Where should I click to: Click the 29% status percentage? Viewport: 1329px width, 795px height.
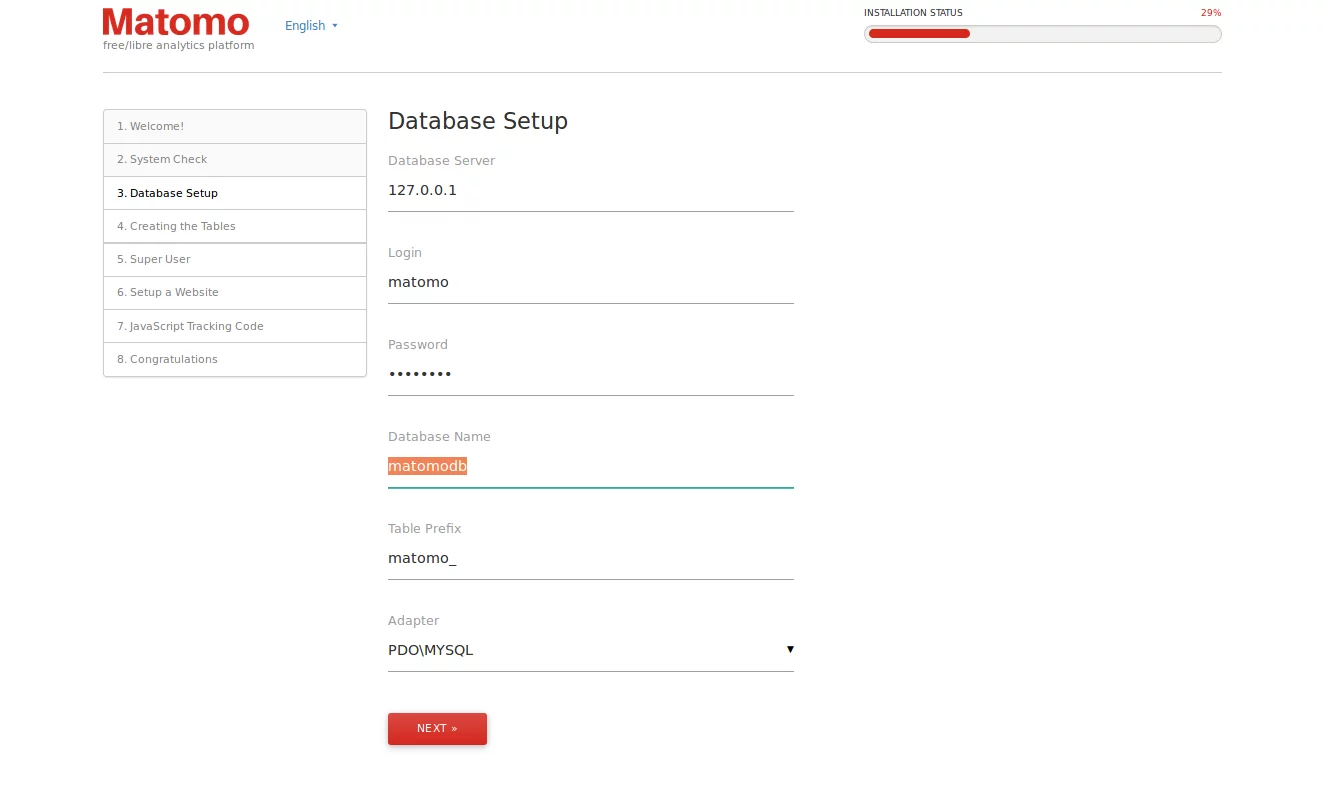[1211, 13]
